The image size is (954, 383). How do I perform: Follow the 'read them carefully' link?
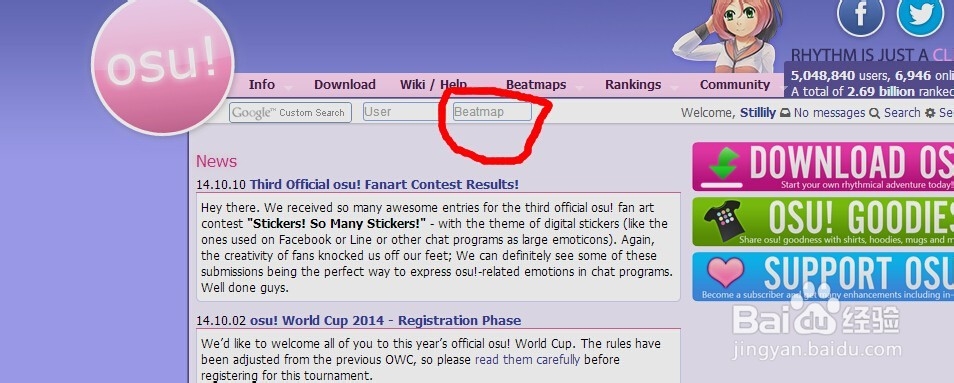tap(527, 359)
